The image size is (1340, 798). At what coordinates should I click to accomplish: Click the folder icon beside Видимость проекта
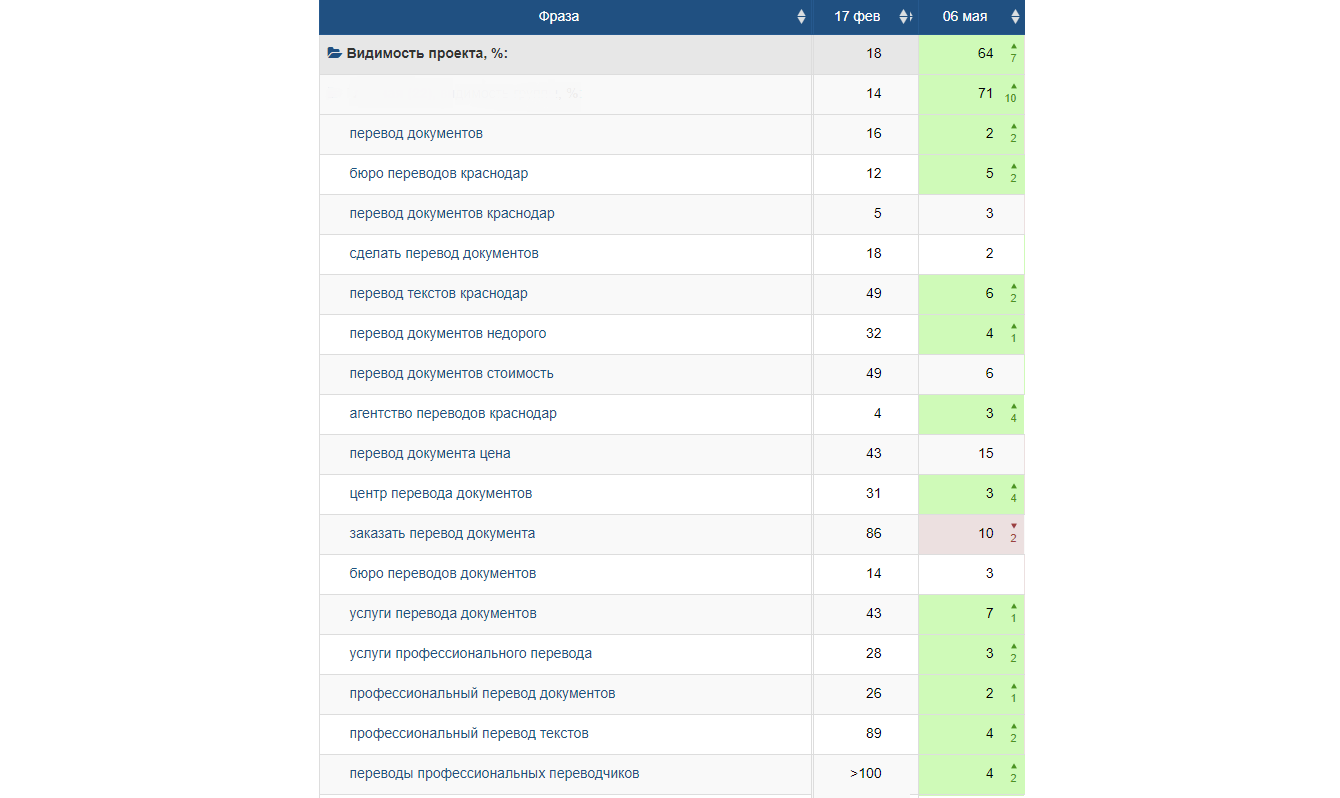coord(335,53)
